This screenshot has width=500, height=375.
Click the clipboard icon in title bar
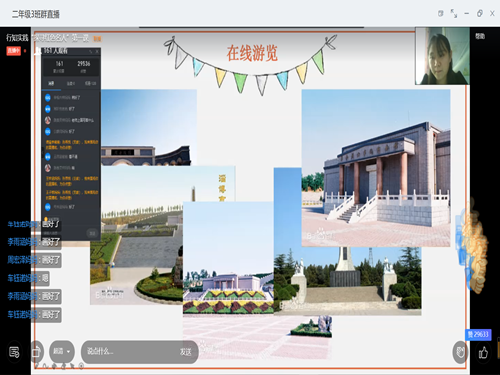tap(441, 14)
